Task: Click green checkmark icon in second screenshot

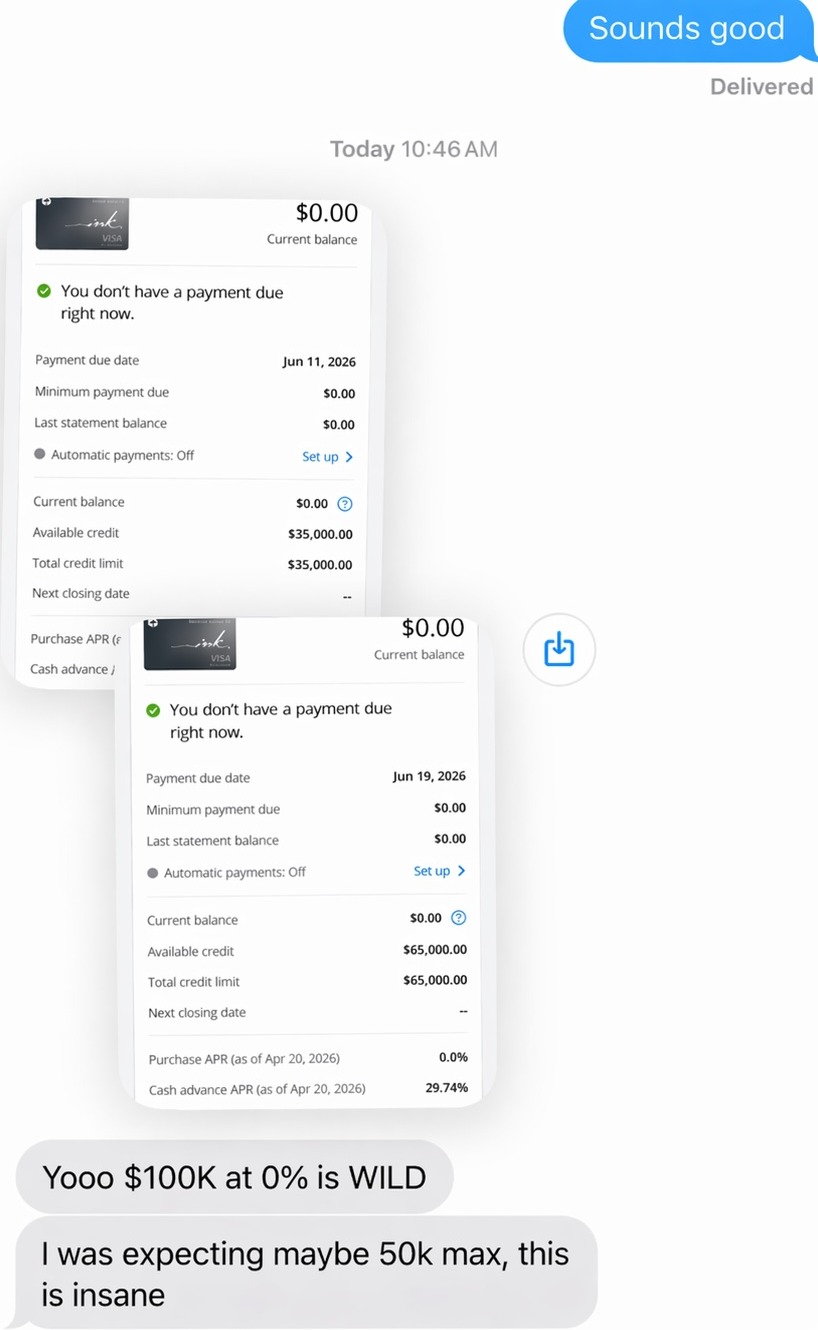Action: tap(153, 710)
